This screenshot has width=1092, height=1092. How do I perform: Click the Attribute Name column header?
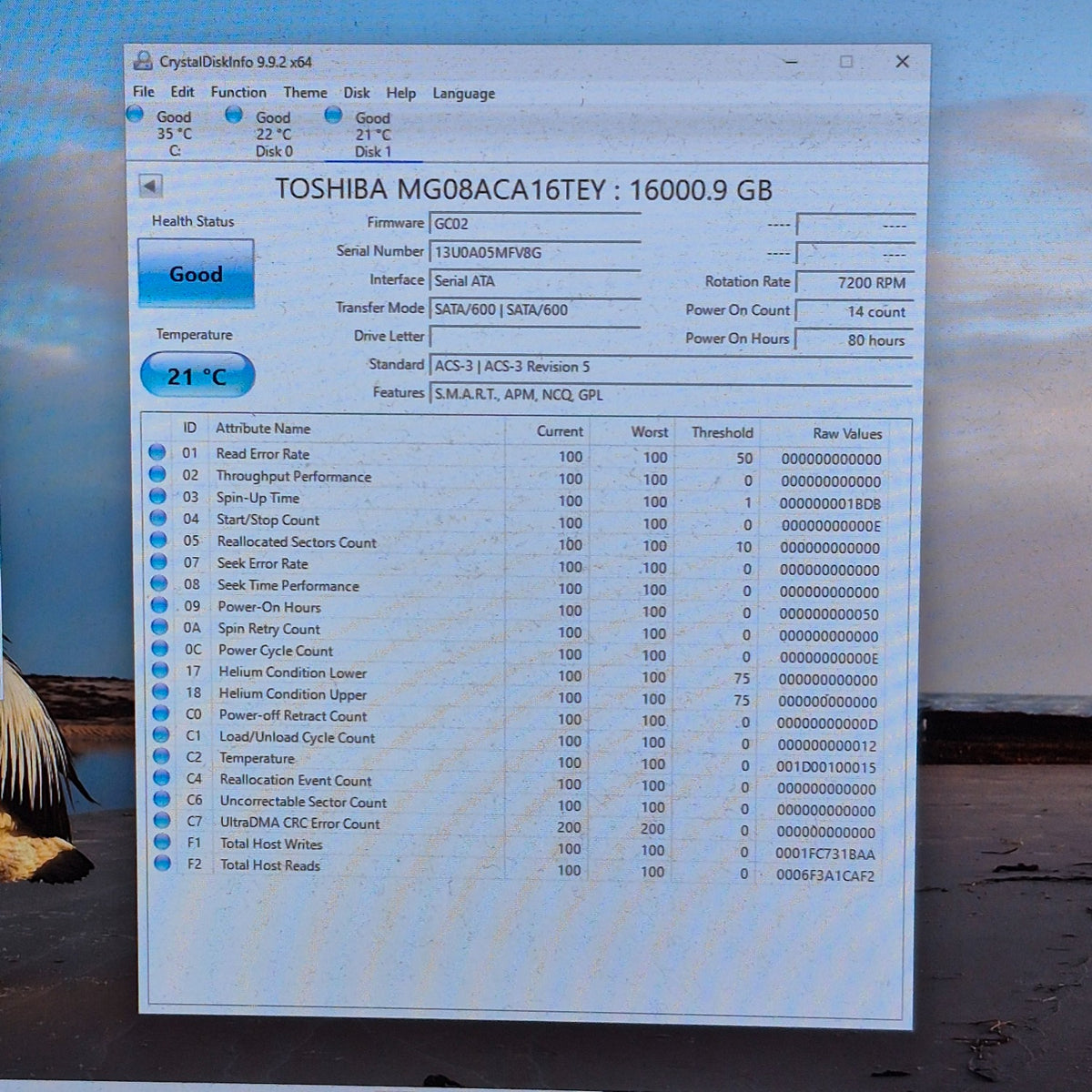point(263,429)
